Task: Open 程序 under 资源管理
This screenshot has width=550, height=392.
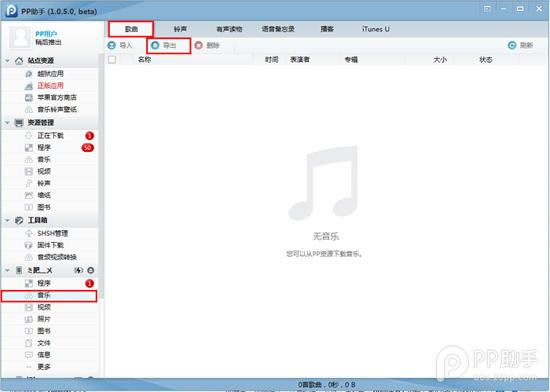Action: [x=44, y=148]
